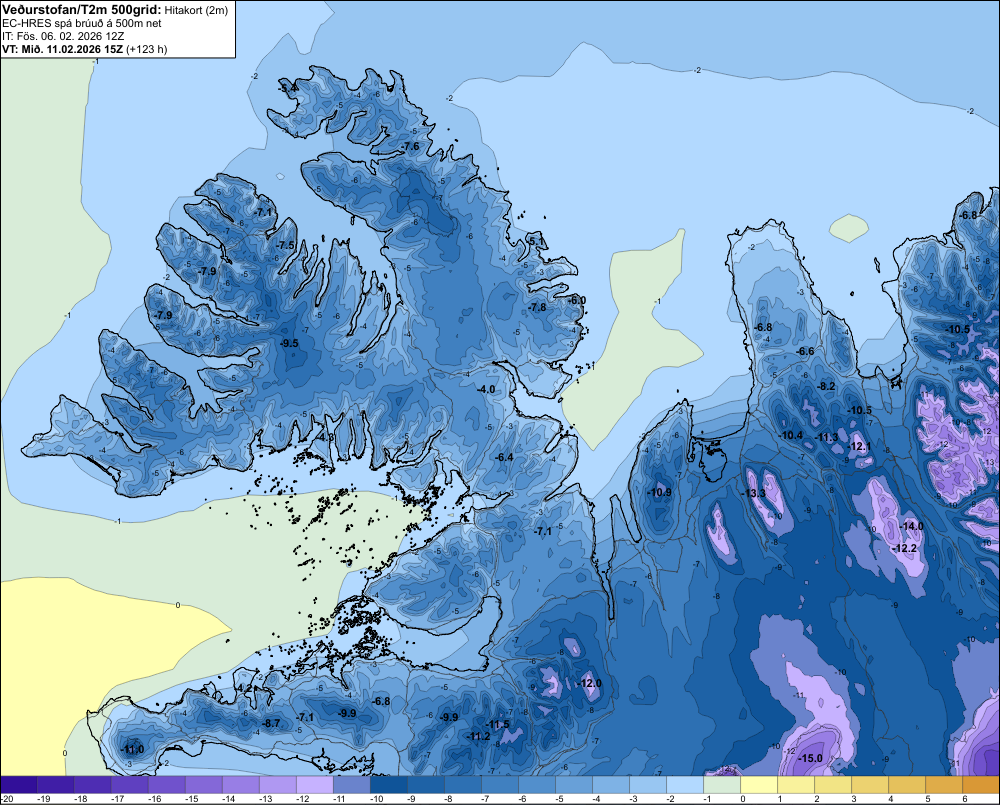
Task: Click the '-10.4' temperature value on the map
Action: (x=791, y=435)
